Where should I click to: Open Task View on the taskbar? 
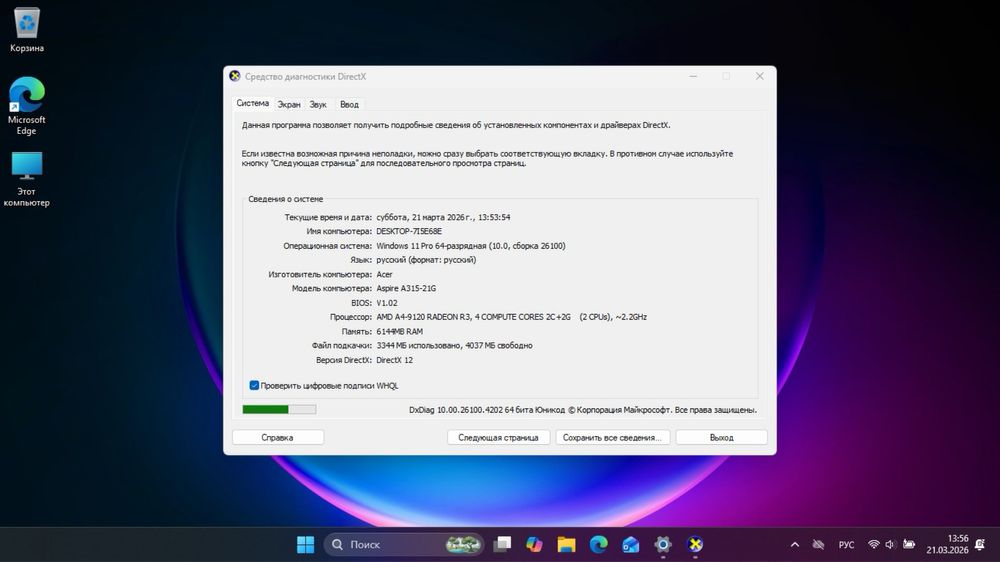click(x=503, y=544)
